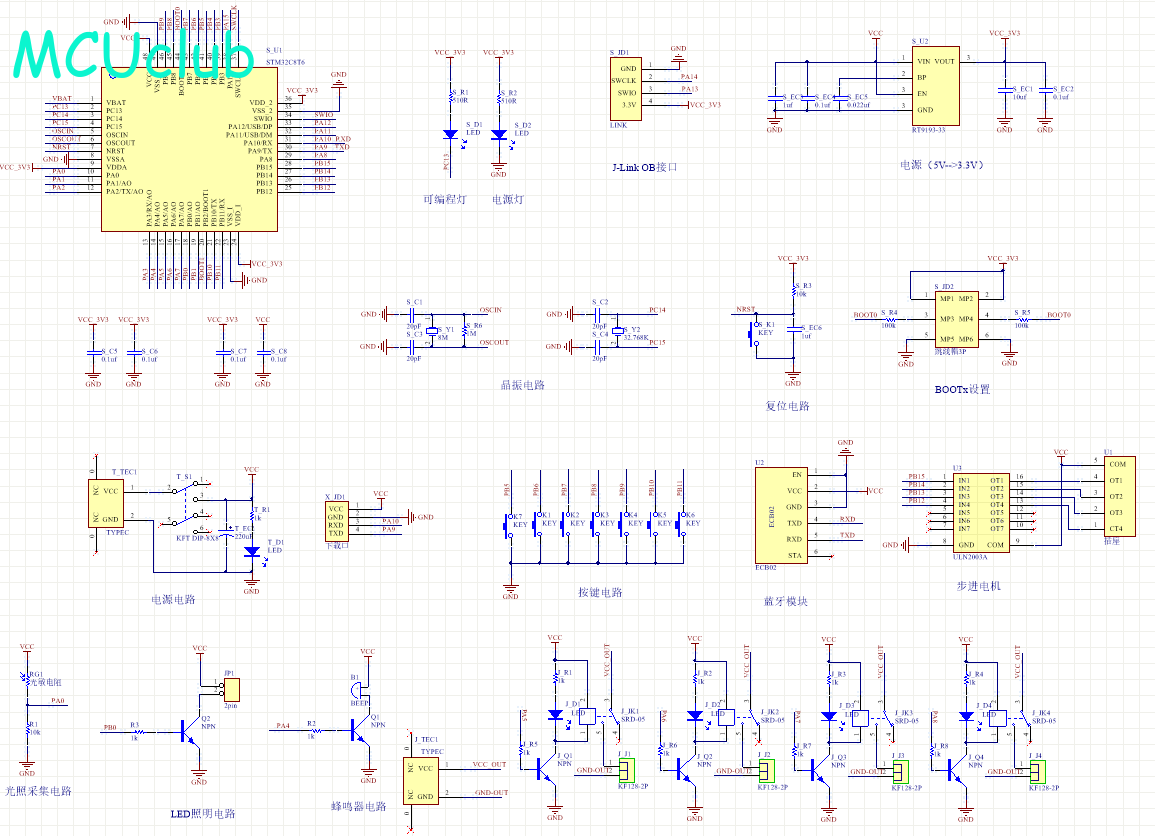Image resolution: width=1155 pixels, height=836 pixels.
Task: Click the blue S_D1 programmable LED symbol
Action: [x=450, y=133]
